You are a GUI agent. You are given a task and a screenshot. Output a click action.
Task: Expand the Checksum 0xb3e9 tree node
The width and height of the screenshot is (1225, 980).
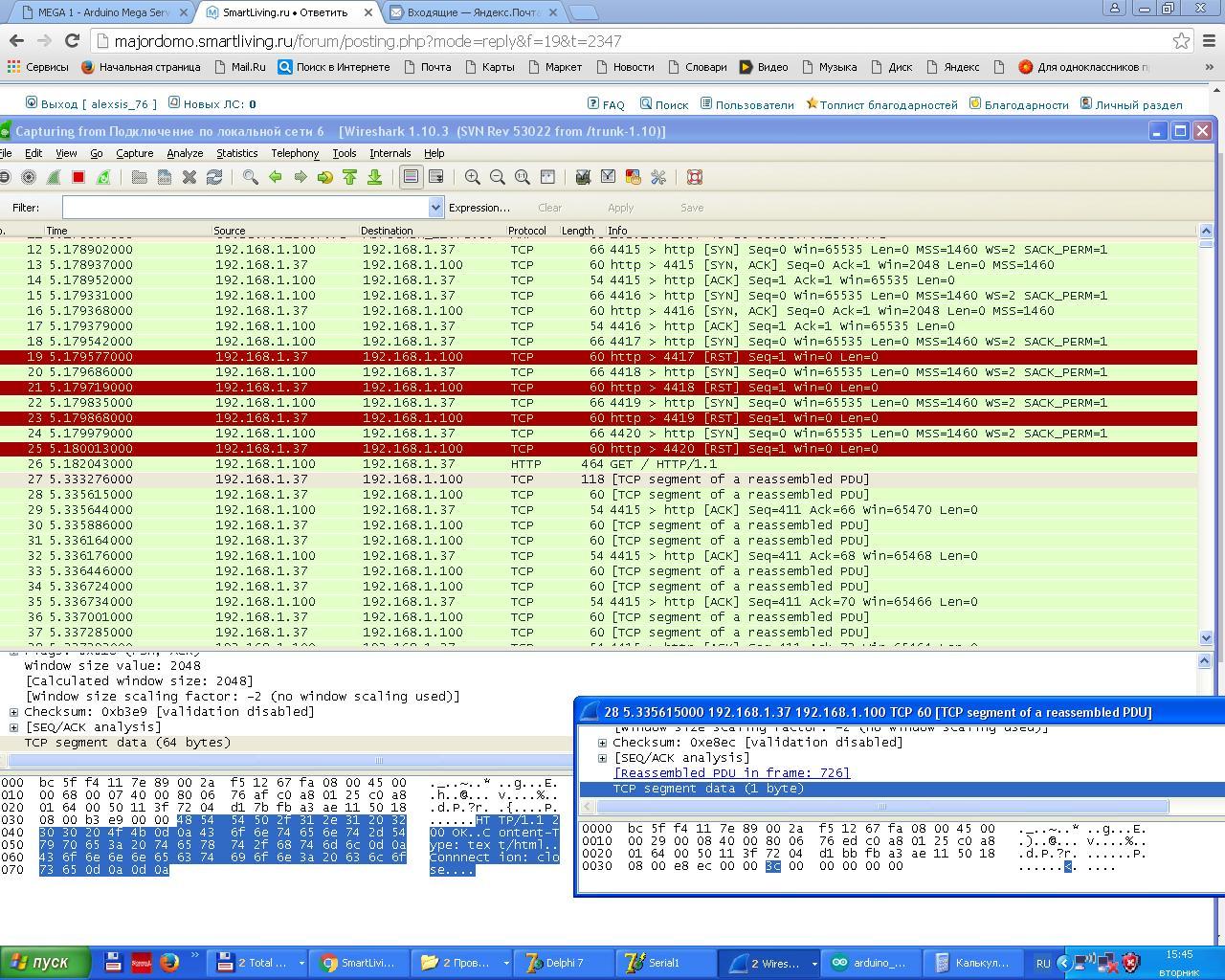(x=14, y=712)
